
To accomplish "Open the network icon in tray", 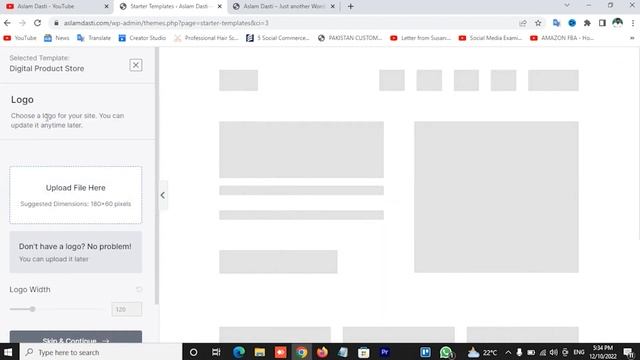I will 542,352.
